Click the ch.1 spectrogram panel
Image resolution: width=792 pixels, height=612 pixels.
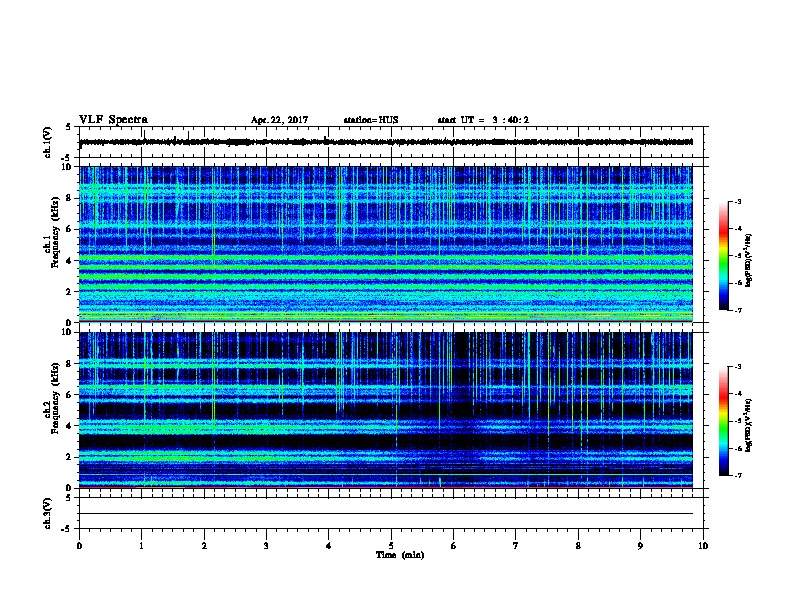tap(386, 244)
